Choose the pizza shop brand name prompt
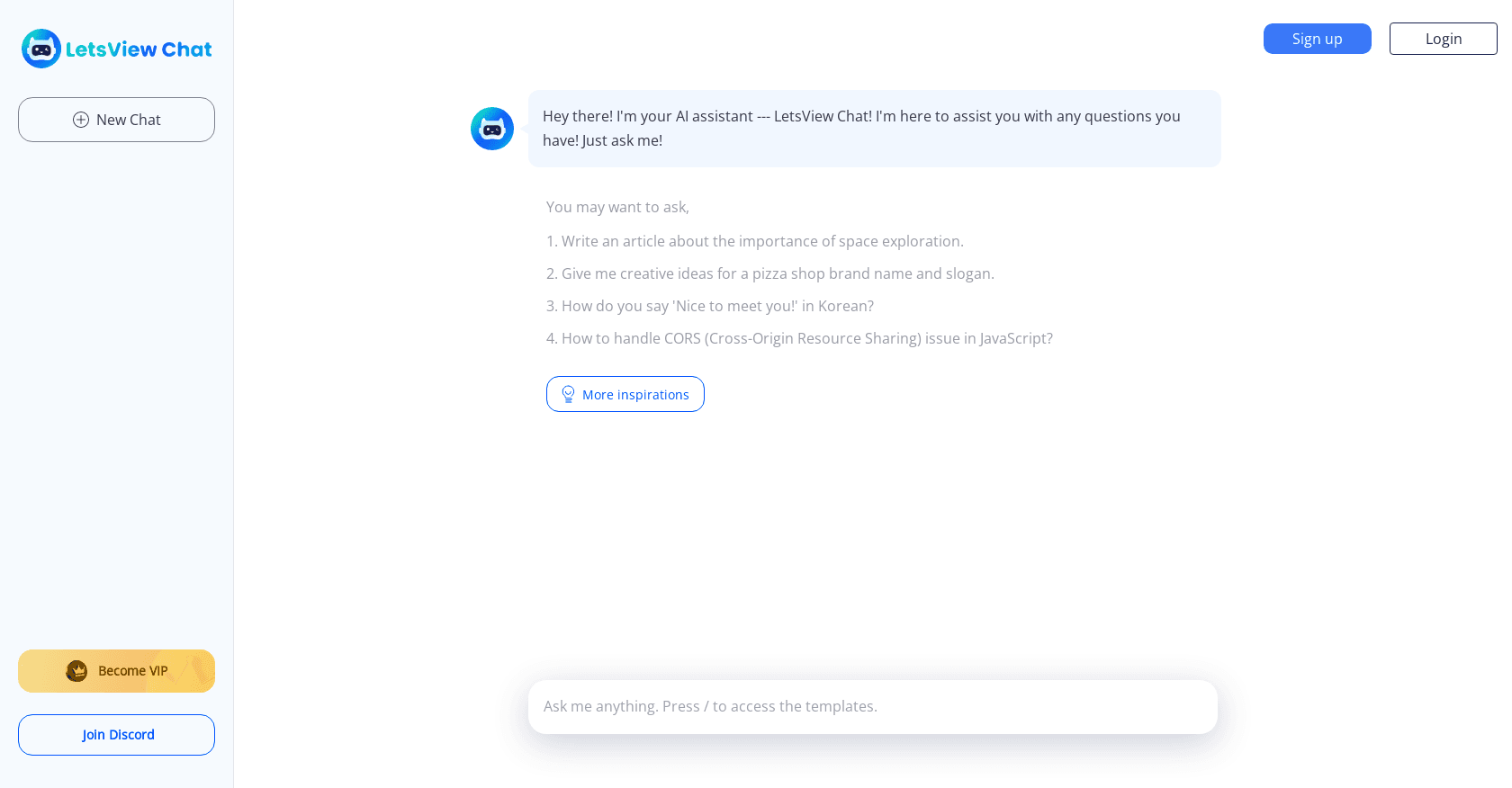The width and height of the screenshot is (1512, 788). click(x=778, y=273)
